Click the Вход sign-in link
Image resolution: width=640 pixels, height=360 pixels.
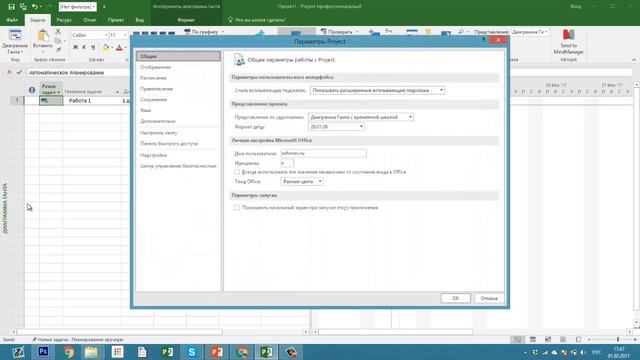point(576,7)
